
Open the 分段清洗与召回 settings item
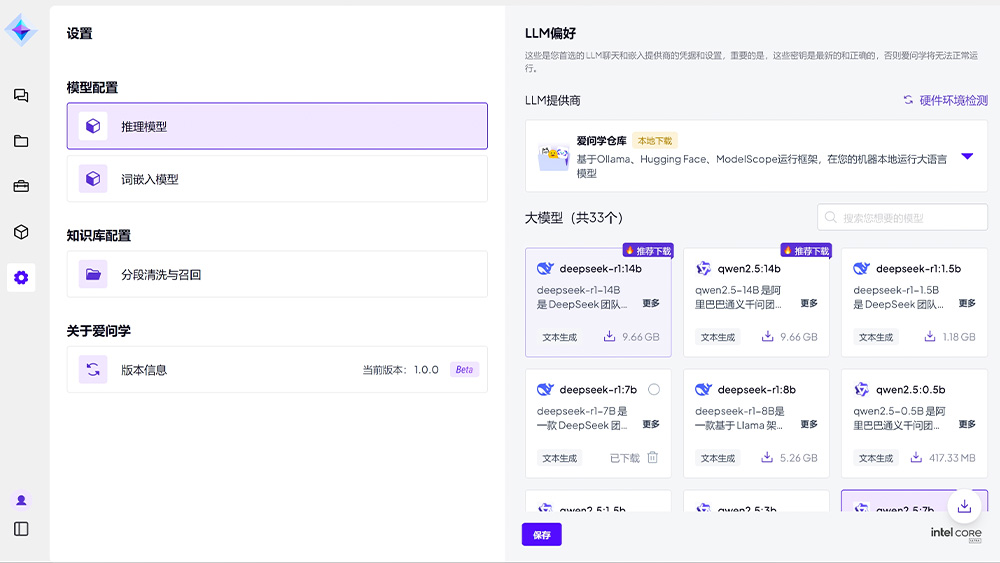[x=277, y=274]
